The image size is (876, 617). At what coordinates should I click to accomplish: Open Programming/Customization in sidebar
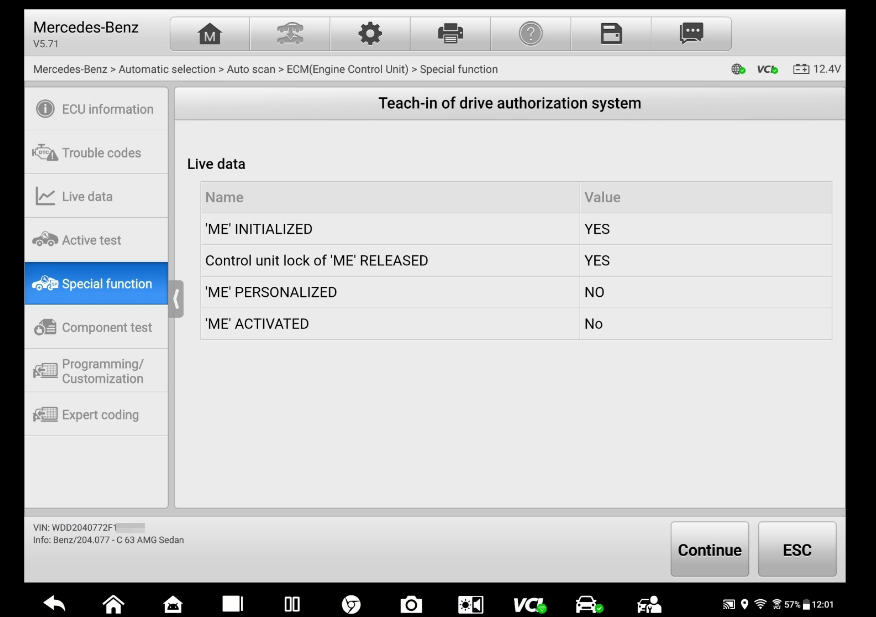96,371
